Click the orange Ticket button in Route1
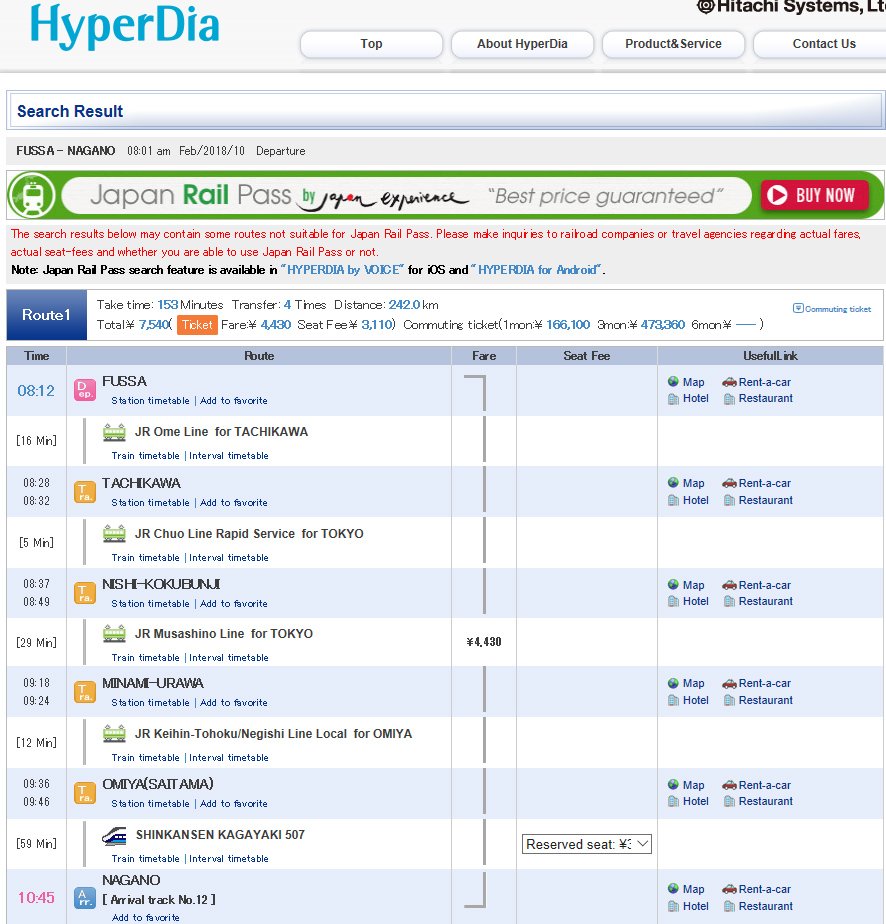The image size is (886, 924). click(x=197, y=324)
